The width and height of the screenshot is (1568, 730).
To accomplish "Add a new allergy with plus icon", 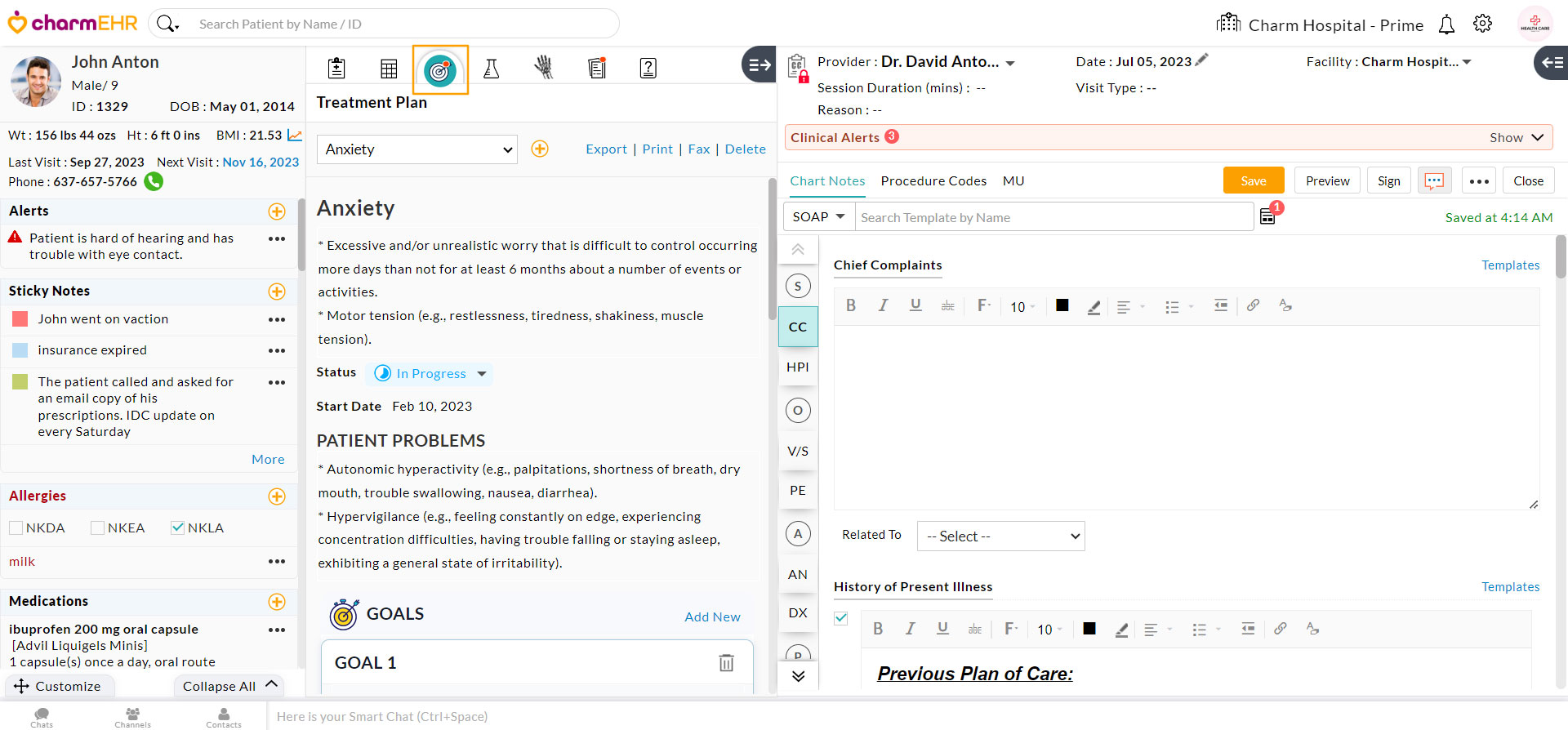I will pos(277,496).
